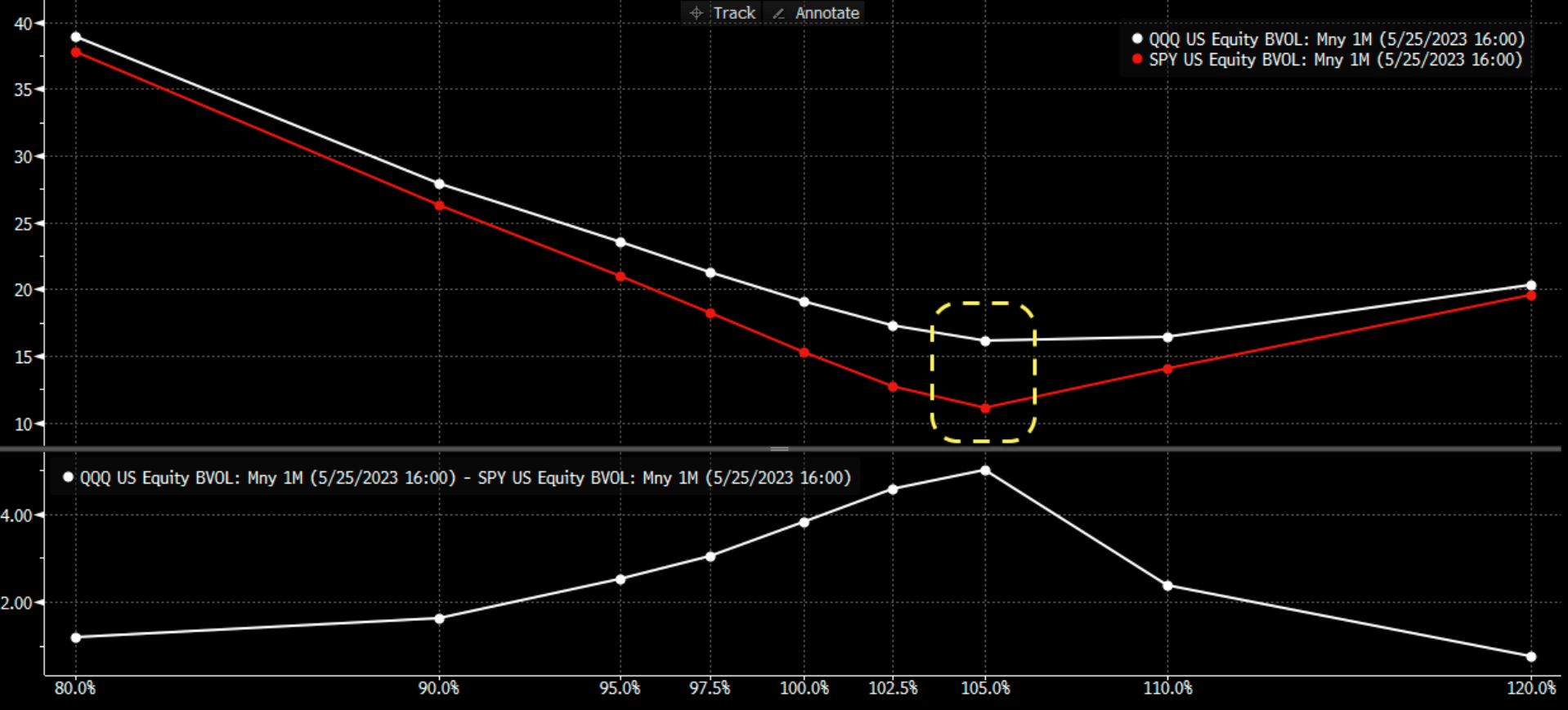Select the QQQ data point at 95.0% moneyness

pos(620,242)
